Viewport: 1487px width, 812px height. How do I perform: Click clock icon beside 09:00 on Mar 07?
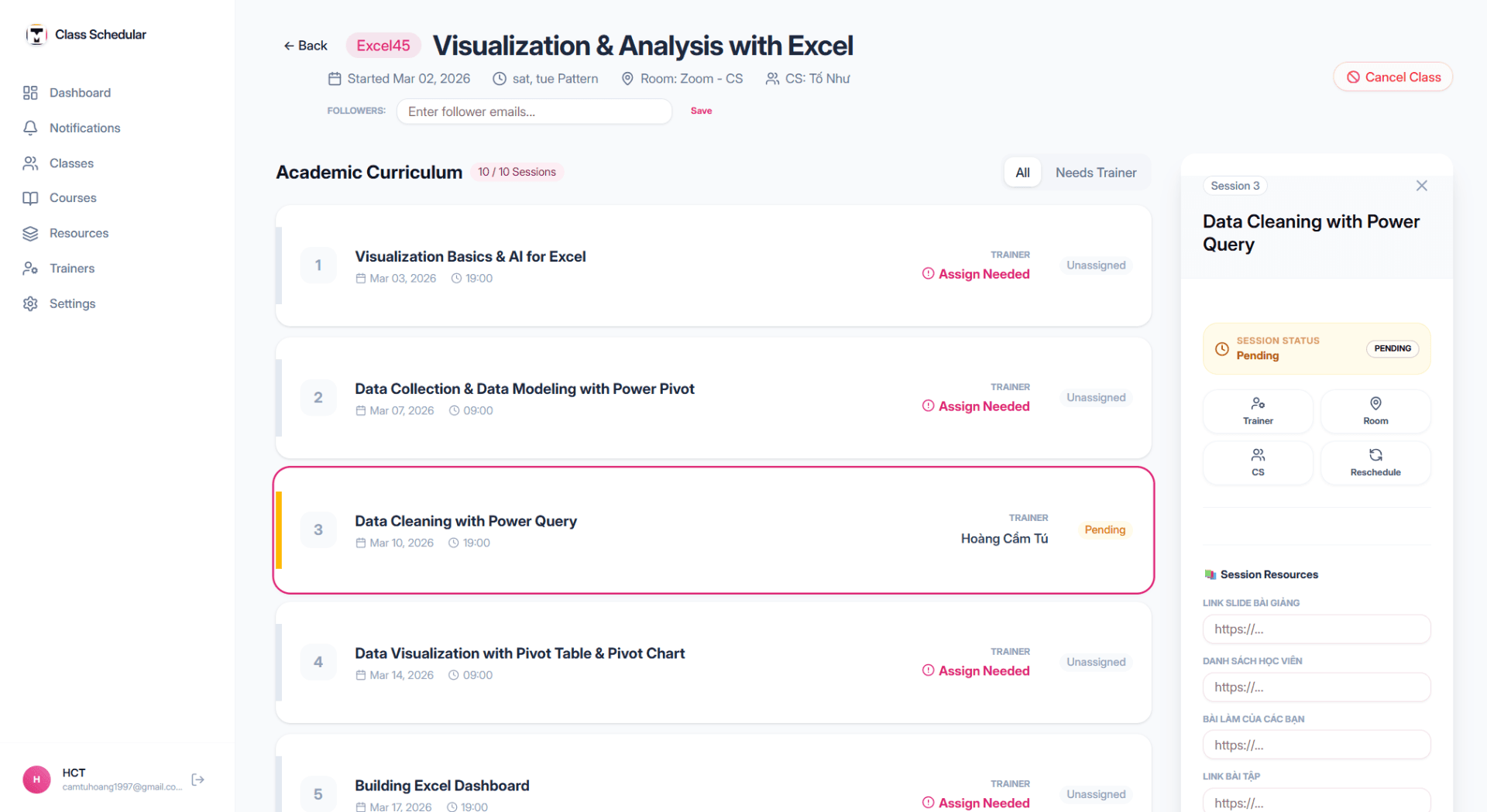point(454,411)
